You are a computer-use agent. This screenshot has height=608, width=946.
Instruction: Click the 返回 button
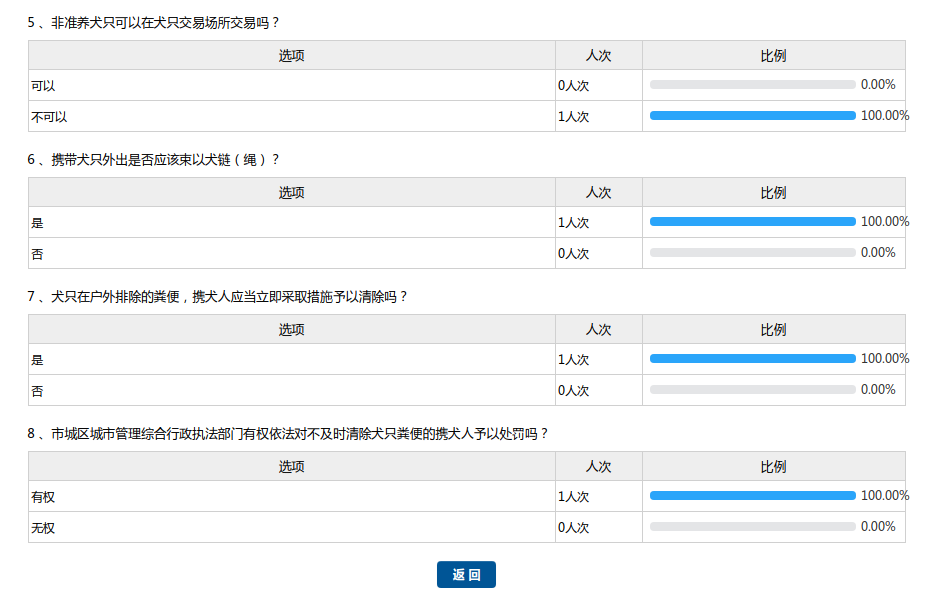tap(466, 575)
